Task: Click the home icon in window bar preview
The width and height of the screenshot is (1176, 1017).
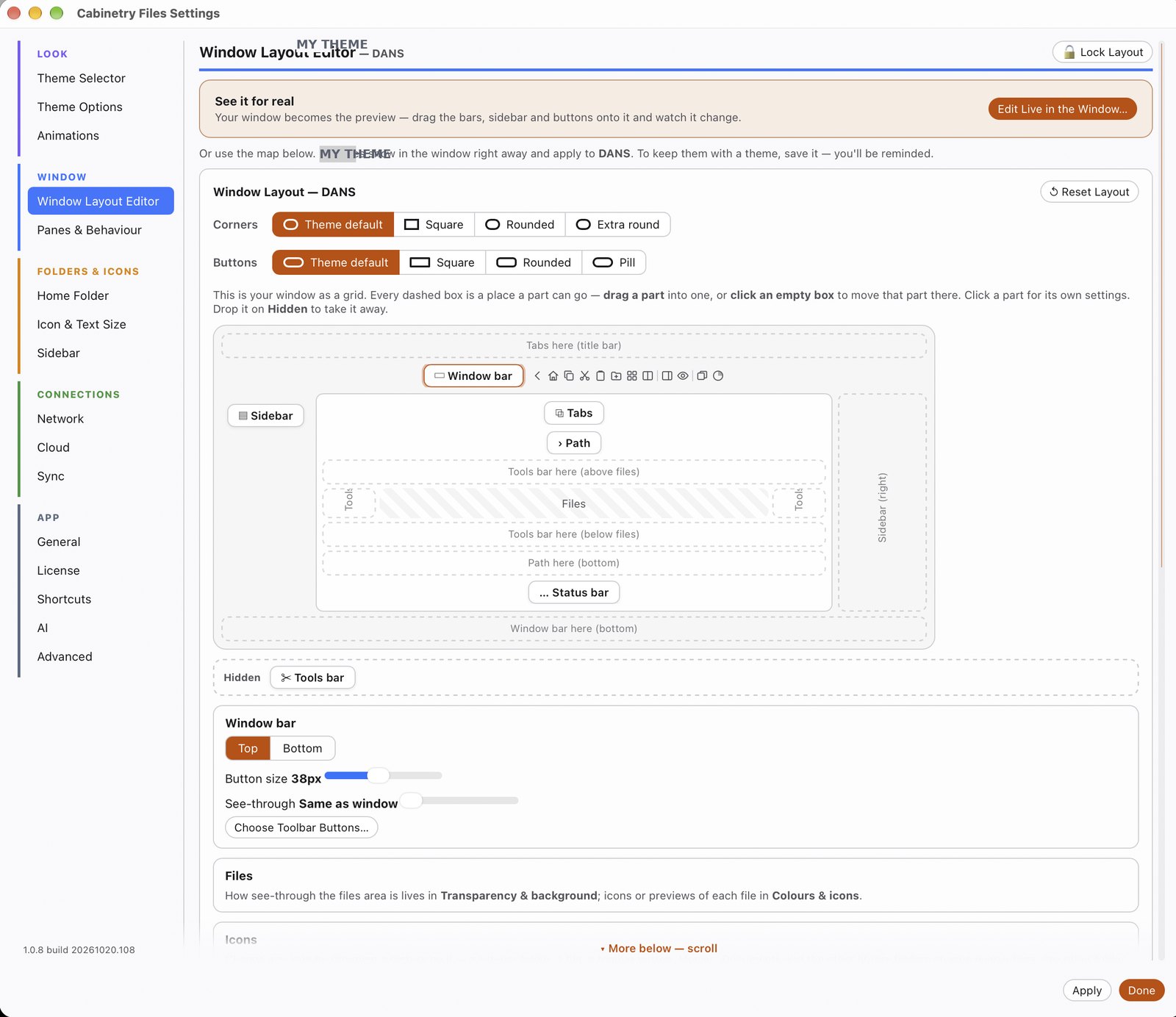Action: (553, 375)
